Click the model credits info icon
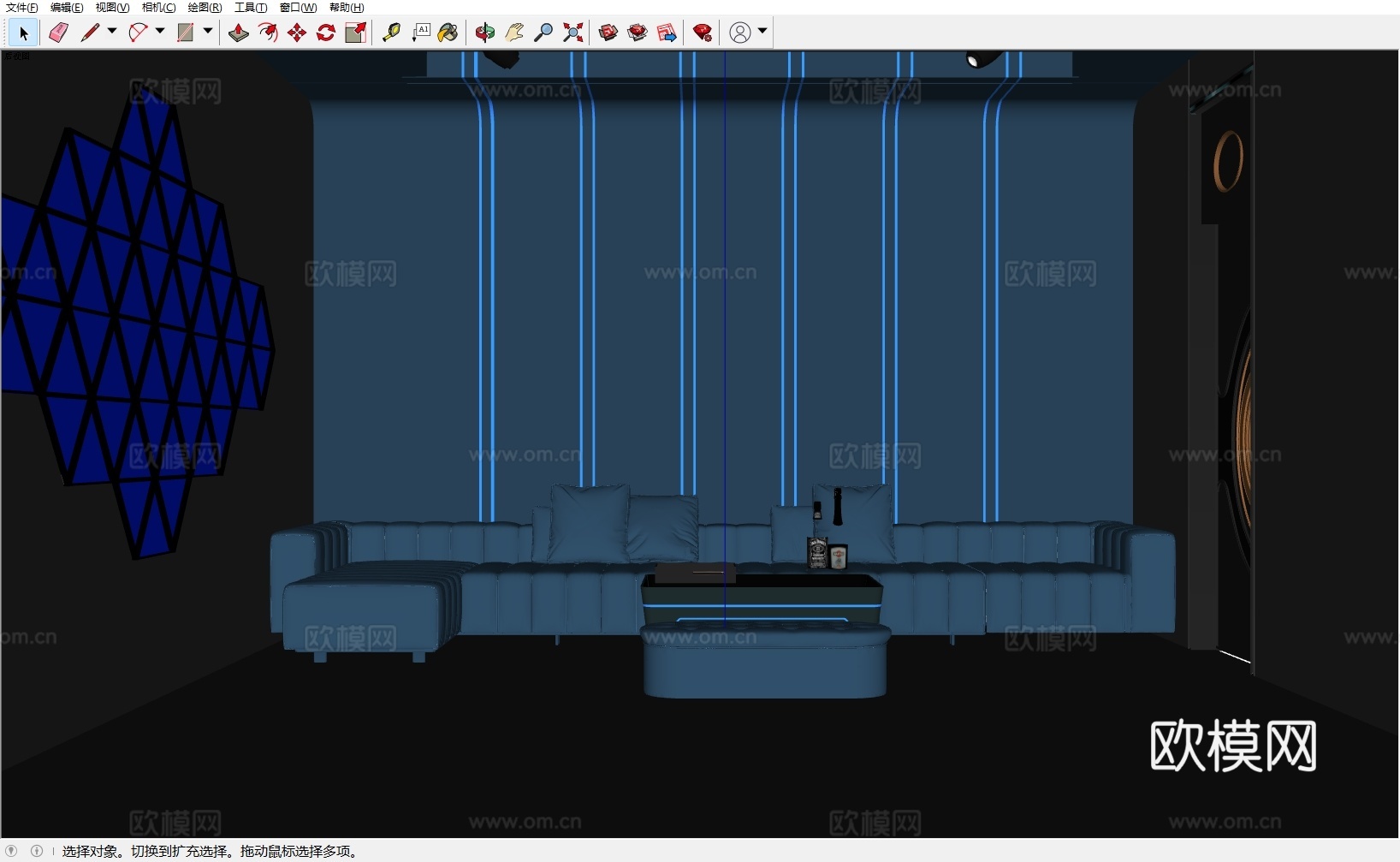This screenshot has width=1400, height=862. [37, 851]
